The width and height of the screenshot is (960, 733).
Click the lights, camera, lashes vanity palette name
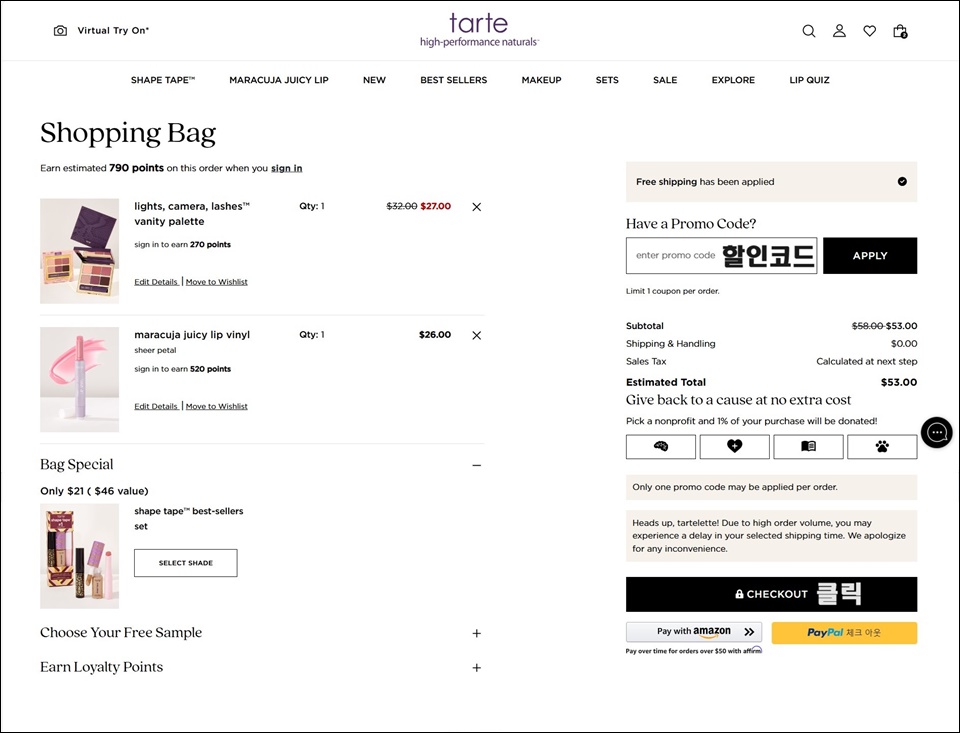pos(192,214)
